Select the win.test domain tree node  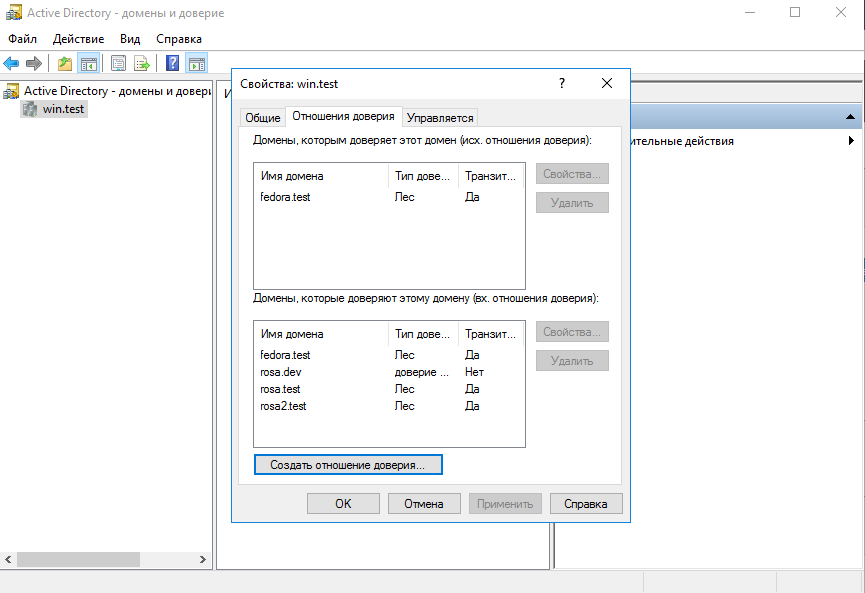coord(63,109)
